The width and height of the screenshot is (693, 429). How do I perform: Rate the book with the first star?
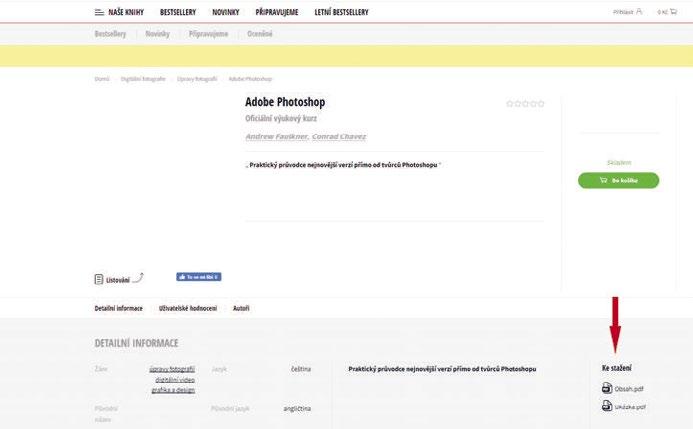(510, 103)
